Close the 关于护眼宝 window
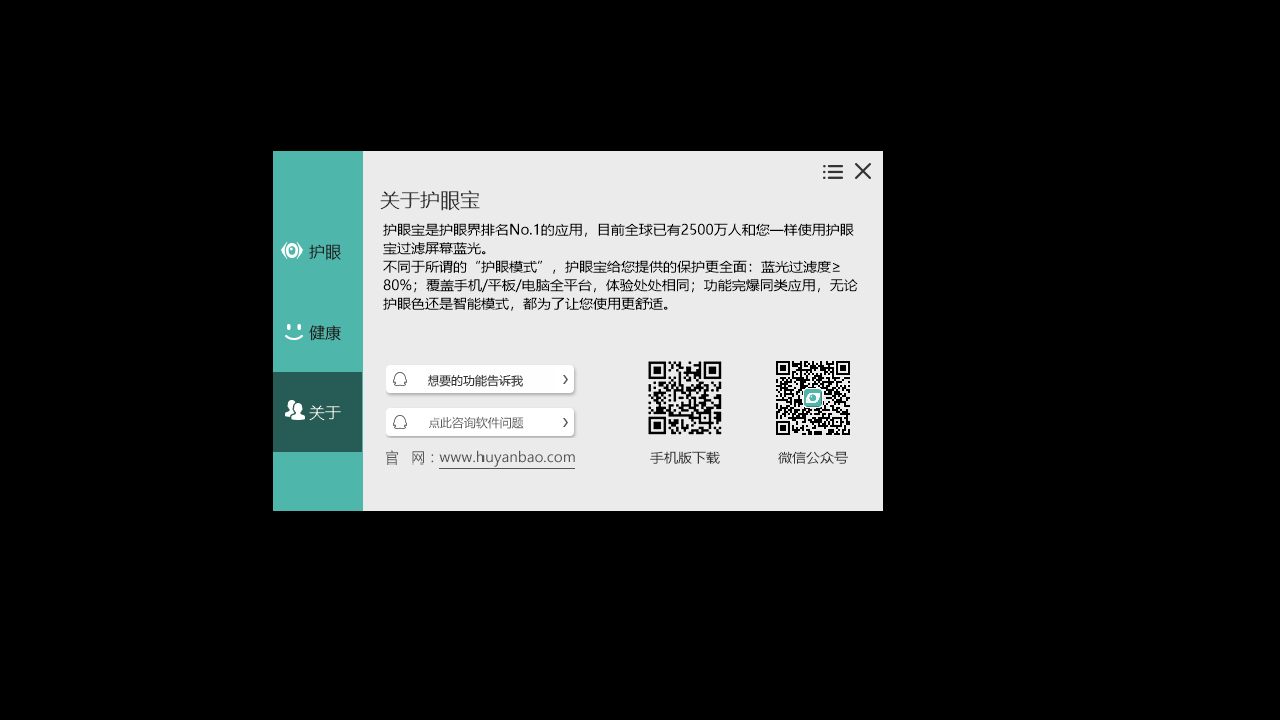The height and width of the screenshot is (720, 1280). (x=862, y=171)
